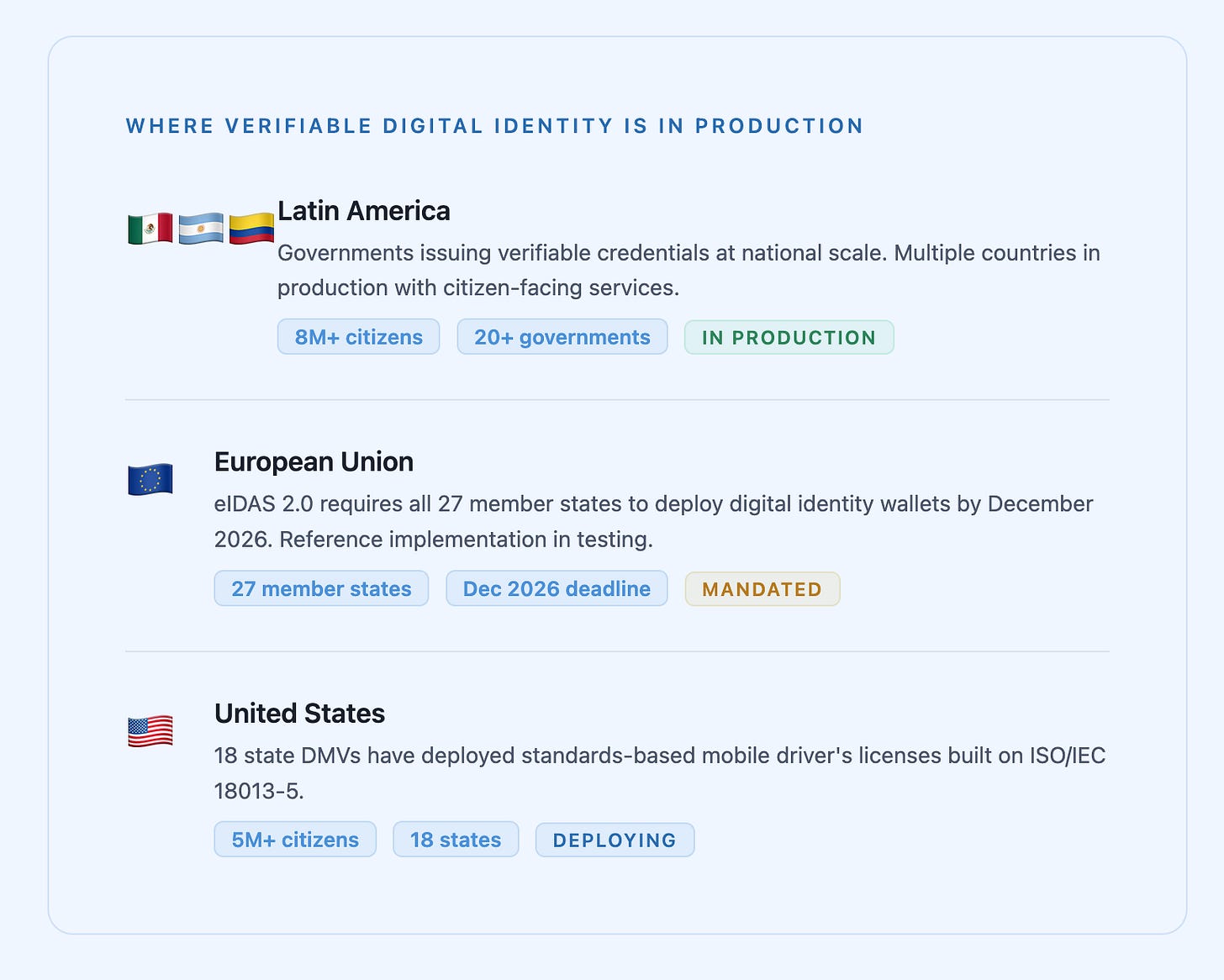Click the European Union flag icon
The image size is (1224, 980).
(x=150, y=479)
